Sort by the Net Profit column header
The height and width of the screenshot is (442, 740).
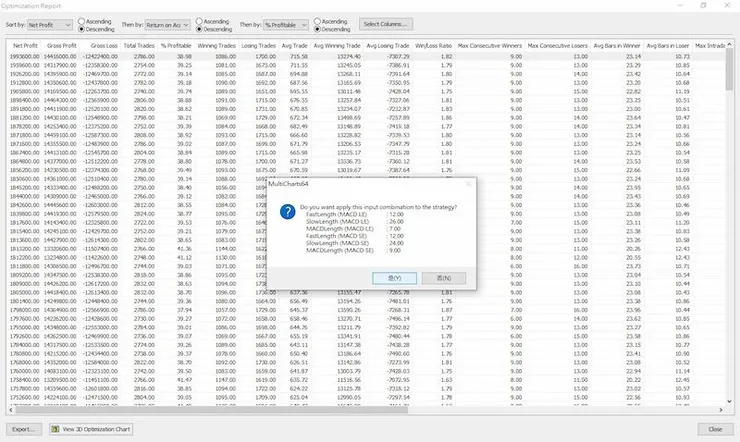25,46
